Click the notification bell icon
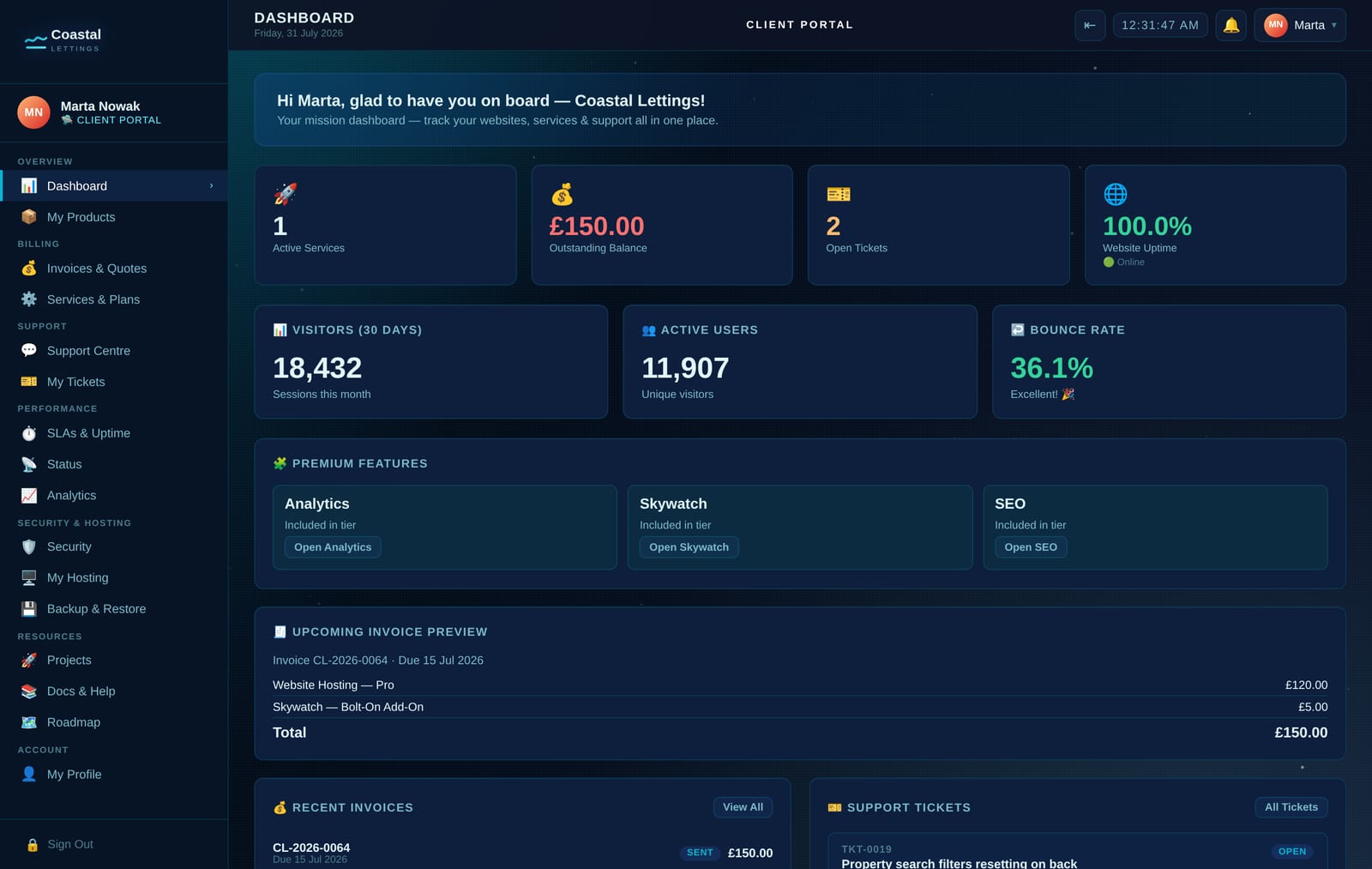This screenshot has height=869, width=1372. [1231, 25]
